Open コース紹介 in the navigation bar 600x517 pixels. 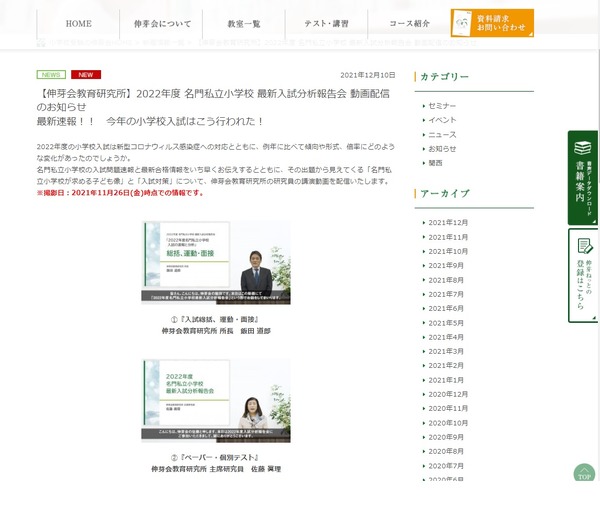coord(408,23)
